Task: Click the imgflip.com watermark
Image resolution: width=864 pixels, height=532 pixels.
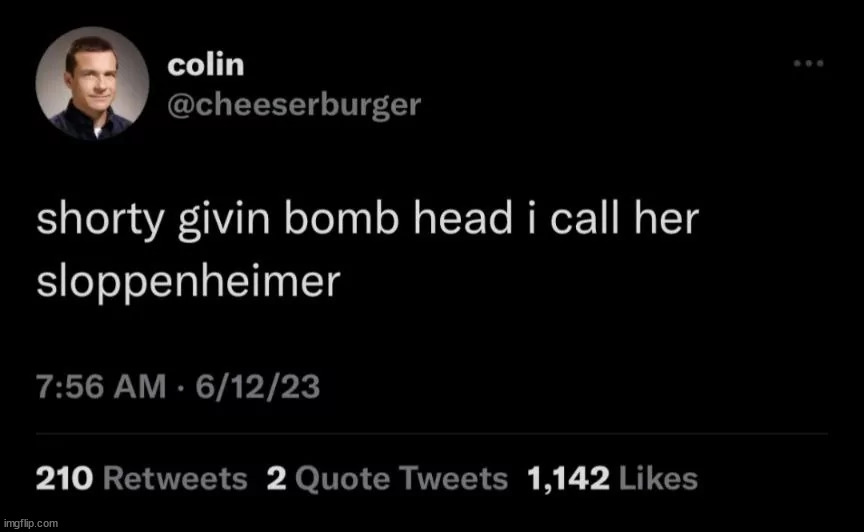Action: [x=30, y=523]
